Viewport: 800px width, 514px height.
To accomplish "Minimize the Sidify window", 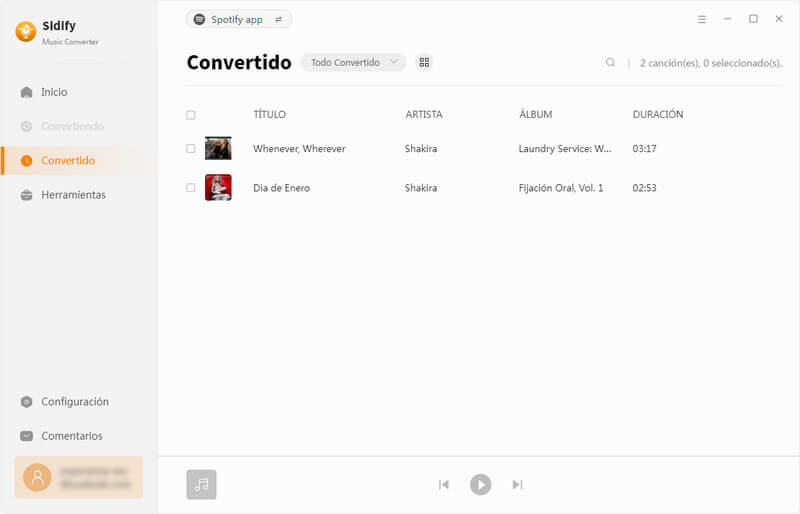I will point(728,19).
